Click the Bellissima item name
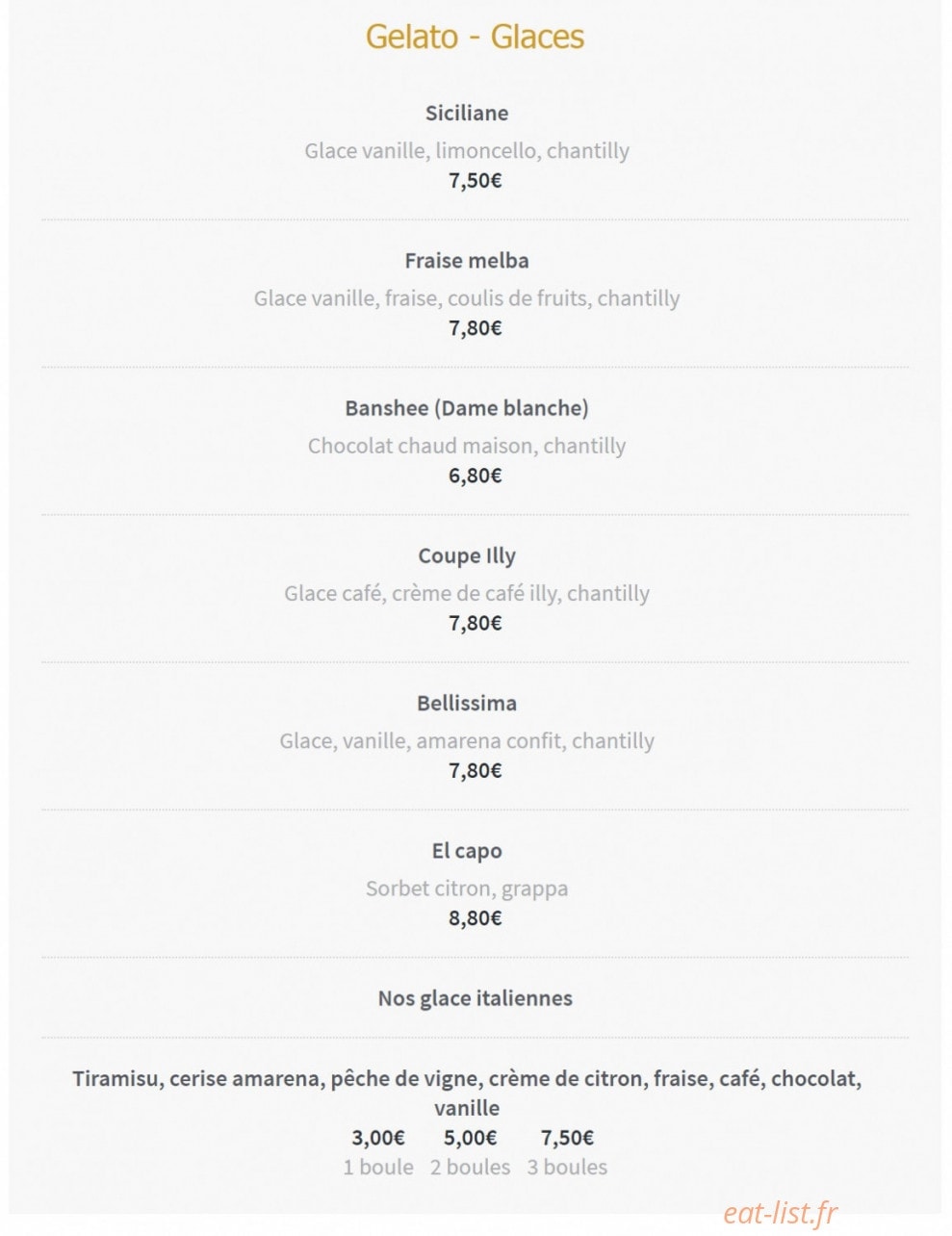 pyautogui.click(x=467, y=703)
